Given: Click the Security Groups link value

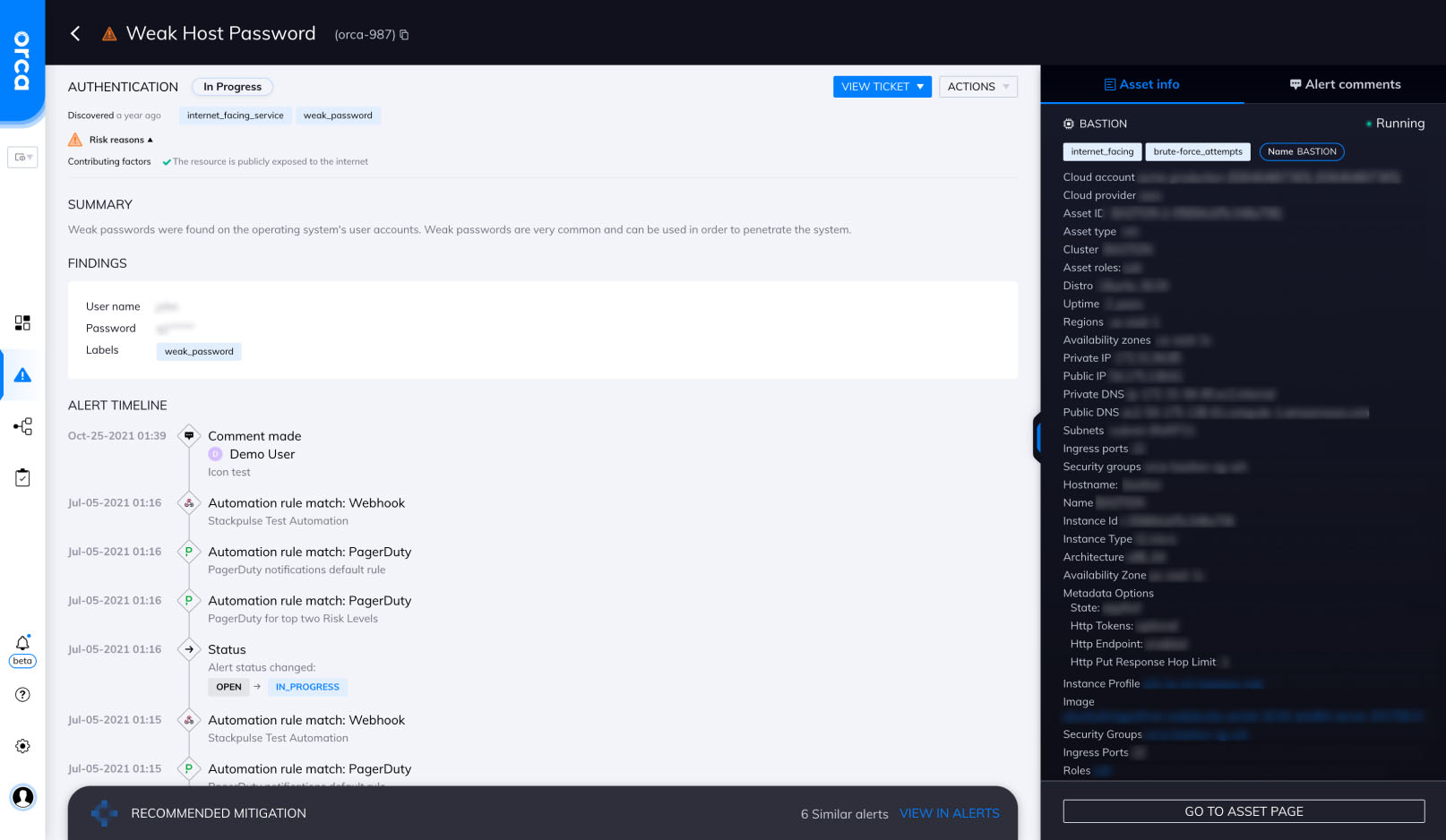Looking at the screenshot, I should [x=1196, y=734].
